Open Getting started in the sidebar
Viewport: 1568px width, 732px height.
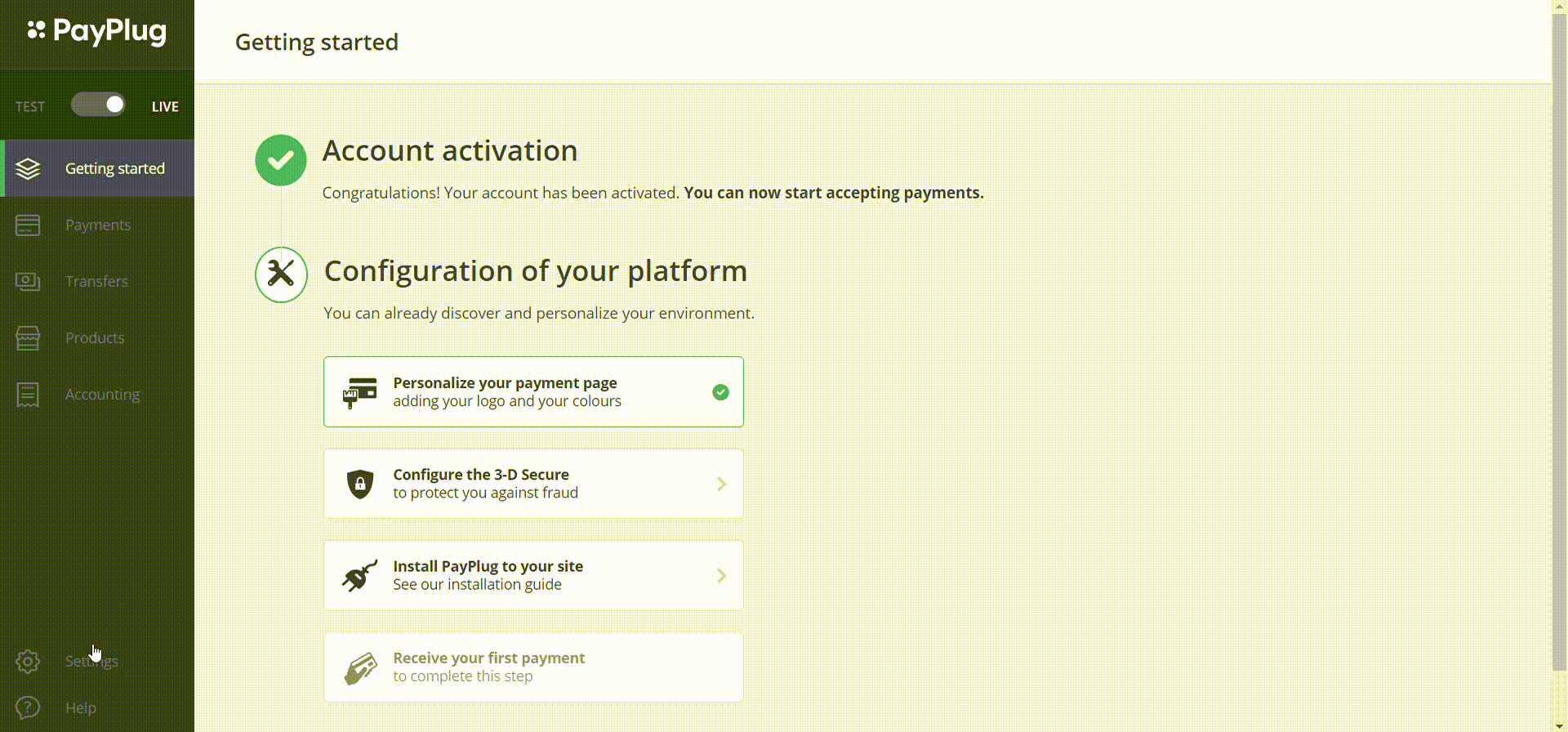tap(97, 168)
